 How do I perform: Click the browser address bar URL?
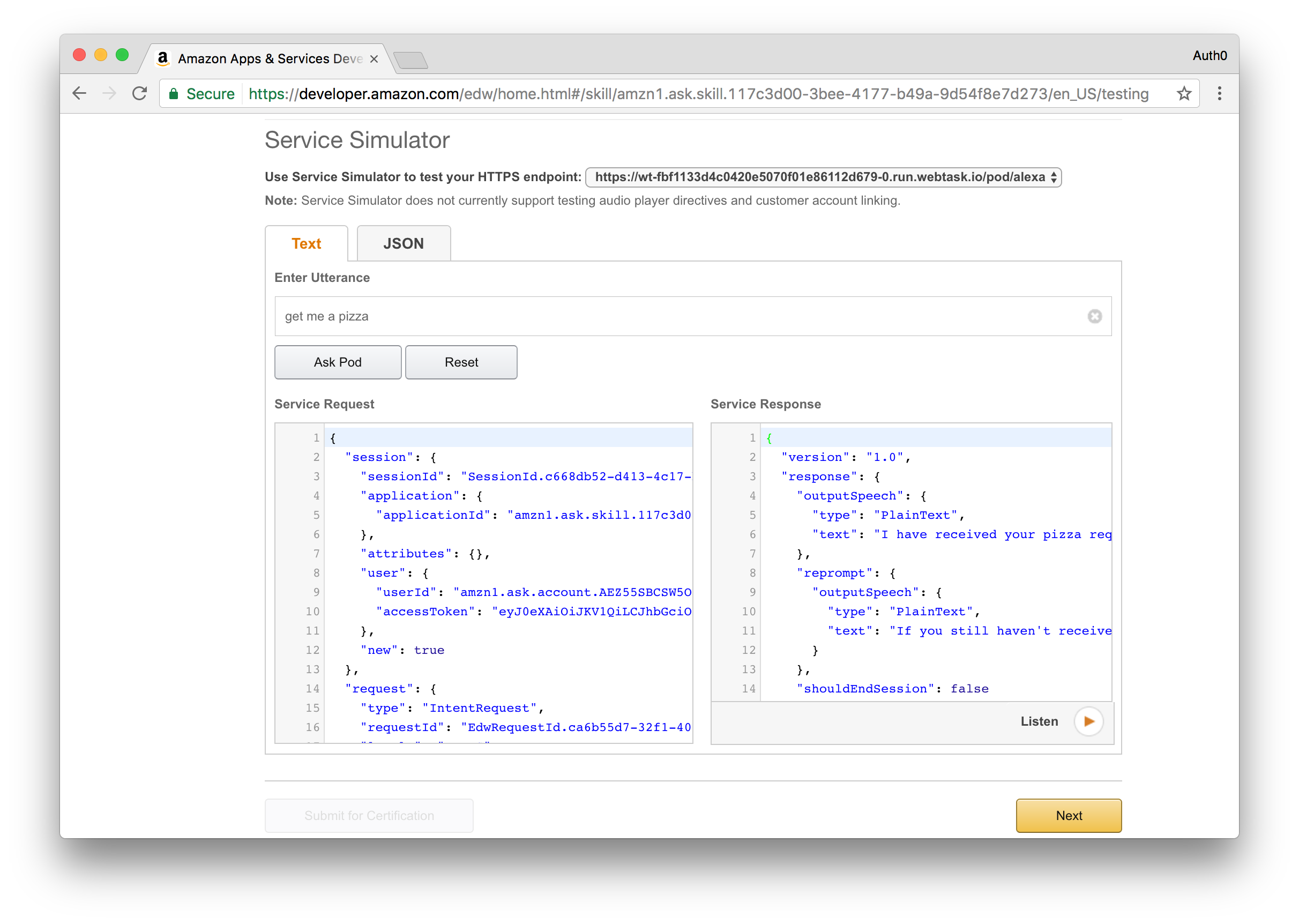[697, 94]
